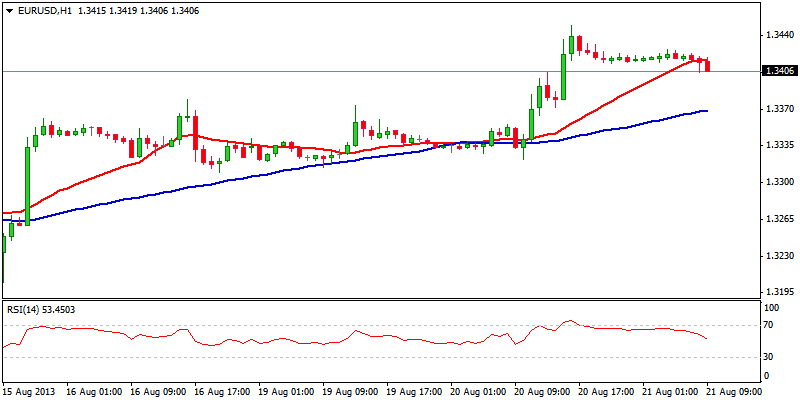Click the 15 Aug 2013 time label
This screenshot has width=800, height=400.
27,391
